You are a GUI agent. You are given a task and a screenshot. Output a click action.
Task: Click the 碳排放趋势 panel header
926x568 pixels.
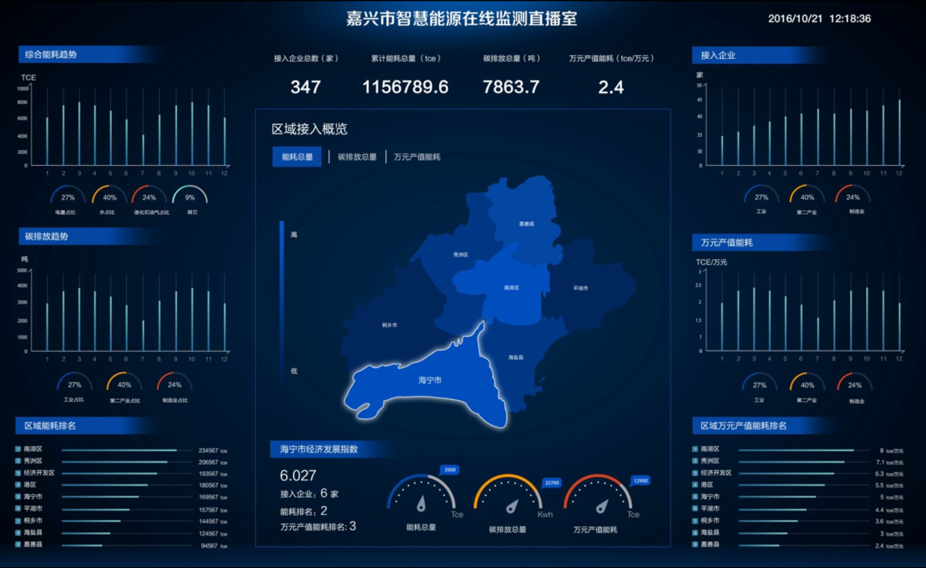[89, 236]
